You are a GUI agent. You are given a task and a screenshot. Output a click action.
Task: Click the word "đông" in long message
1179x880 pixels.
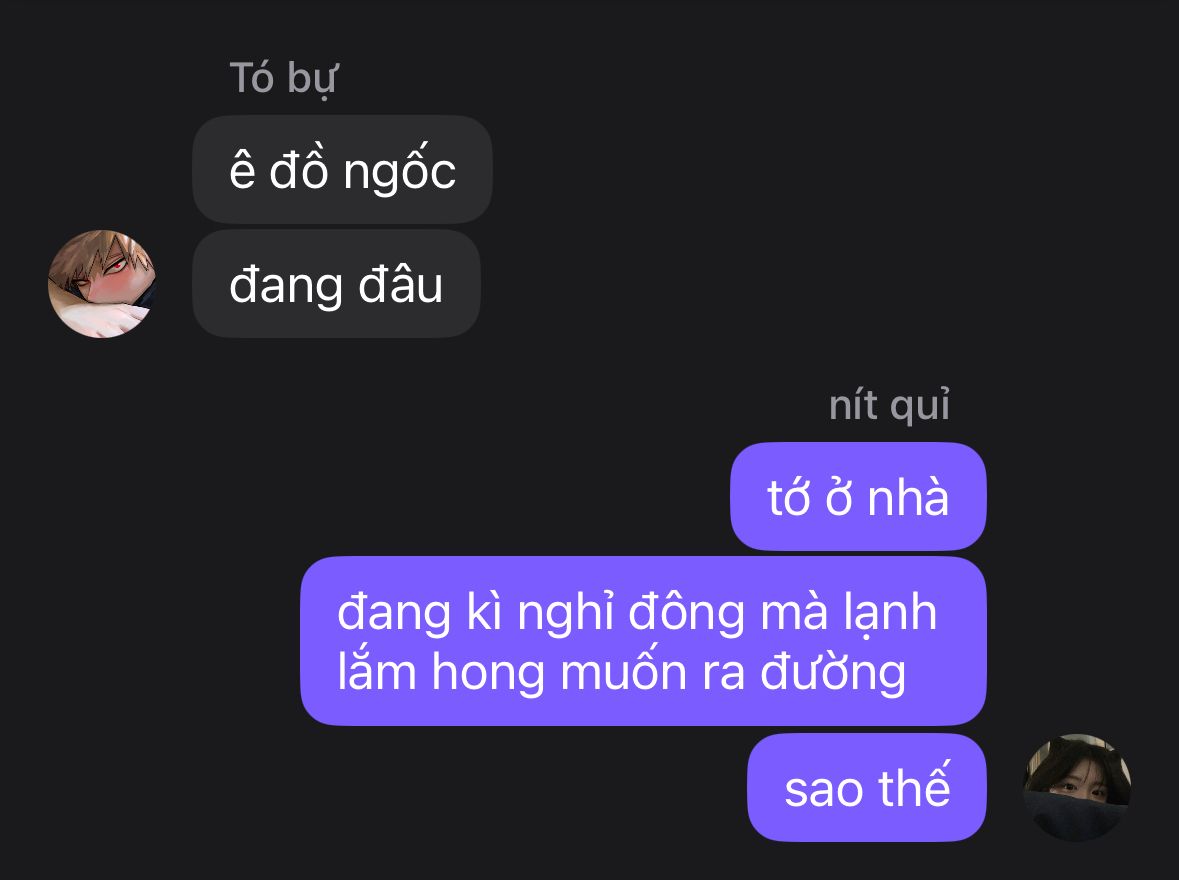point(686,612)
